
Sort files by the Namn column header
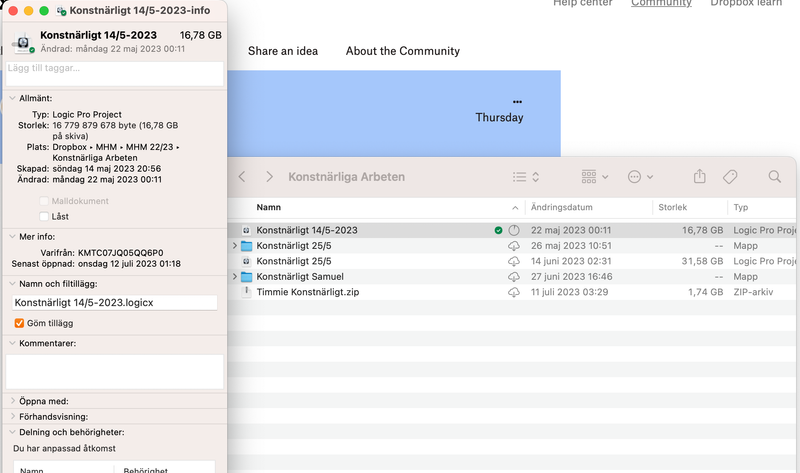click(x=270, y=208)
